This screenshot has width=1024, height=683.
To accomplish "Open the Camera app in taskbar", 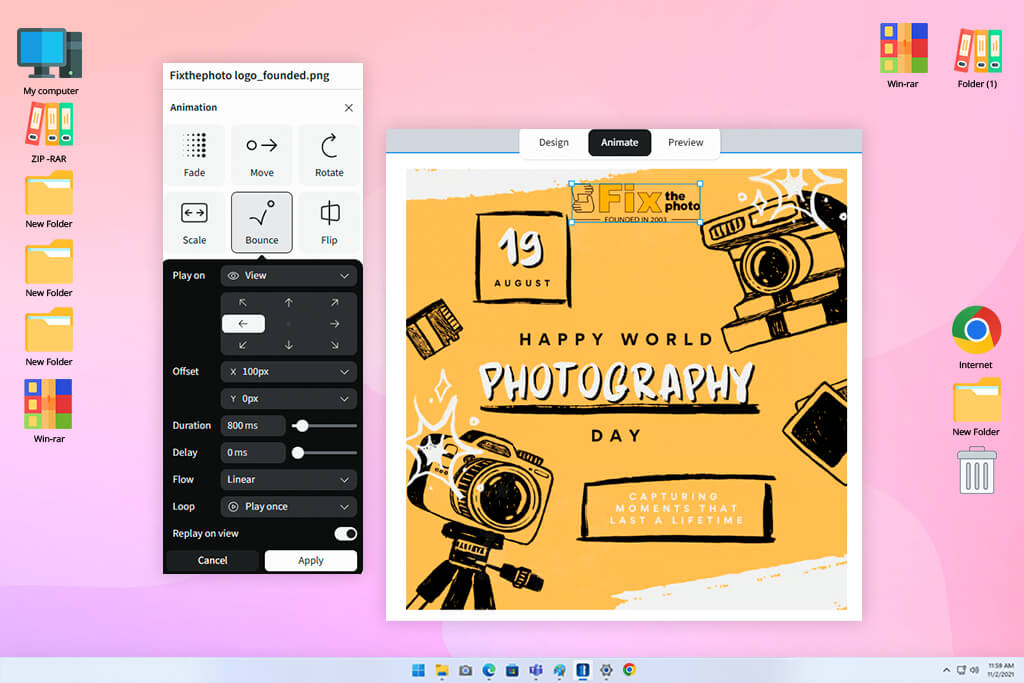I will [x=466, y=670].
